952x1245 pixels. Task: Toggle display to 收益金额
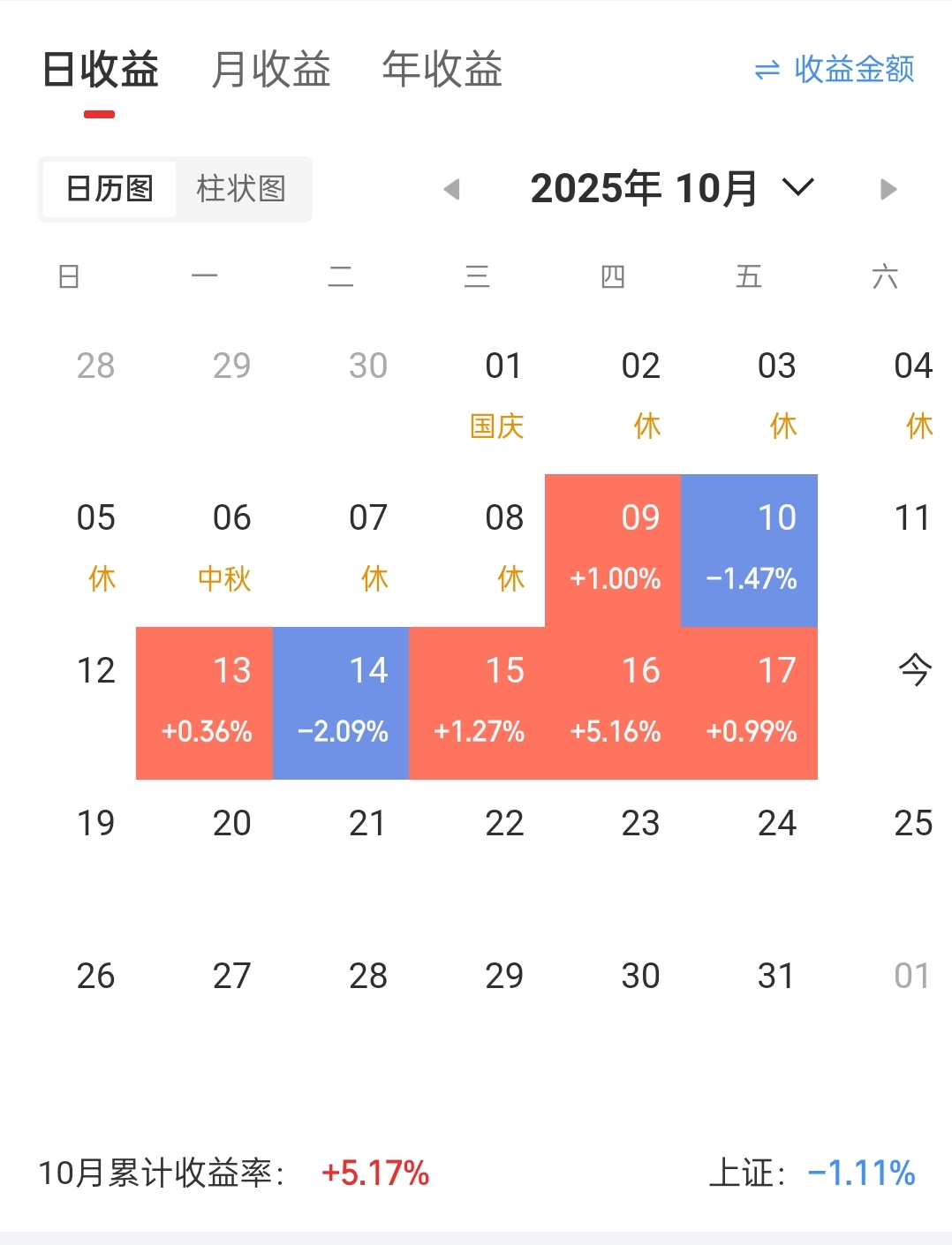pos(854,70)
